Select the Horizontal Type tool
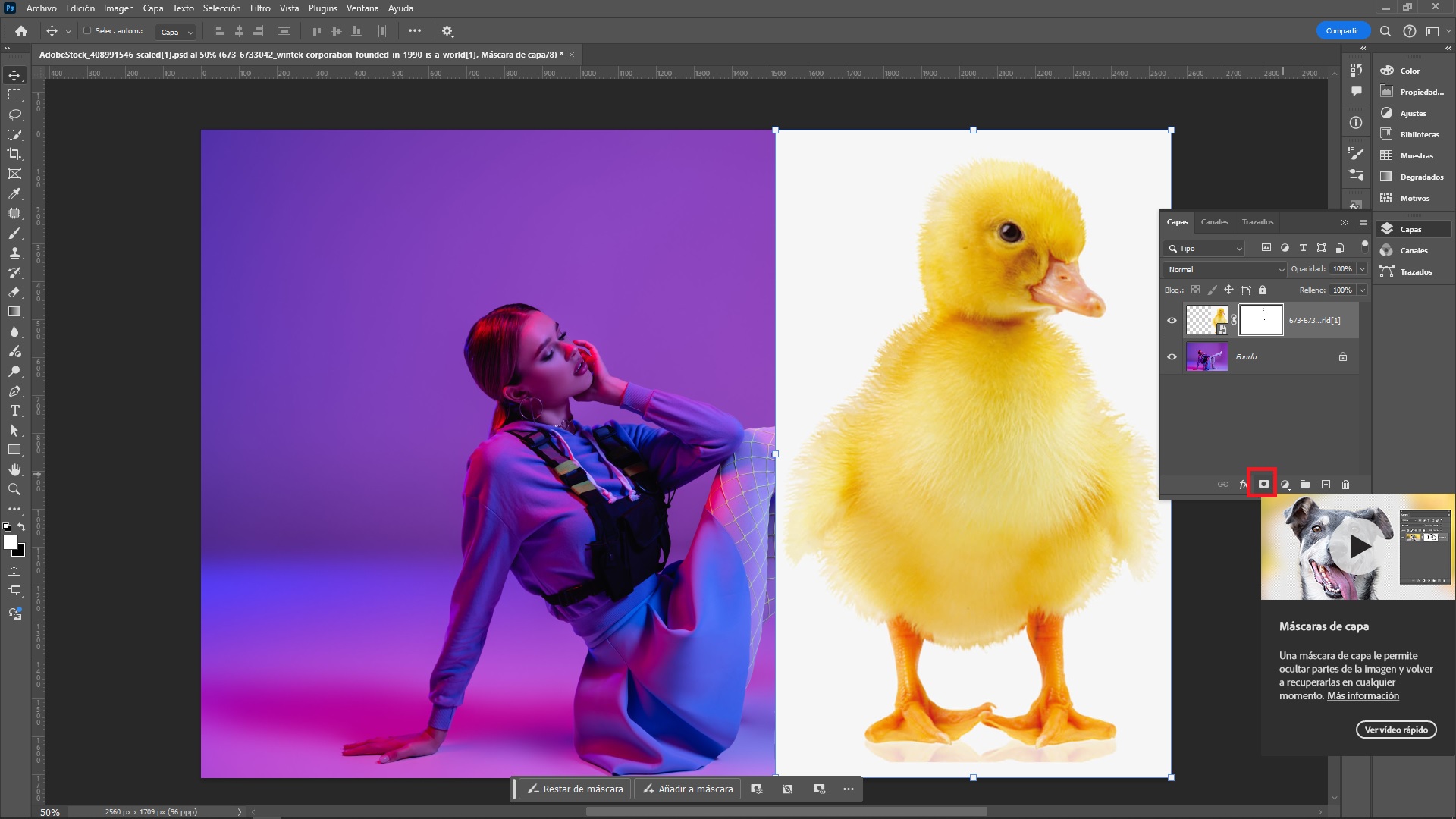The height and width of the screenshot is (819, 1456). click(14, 410)
